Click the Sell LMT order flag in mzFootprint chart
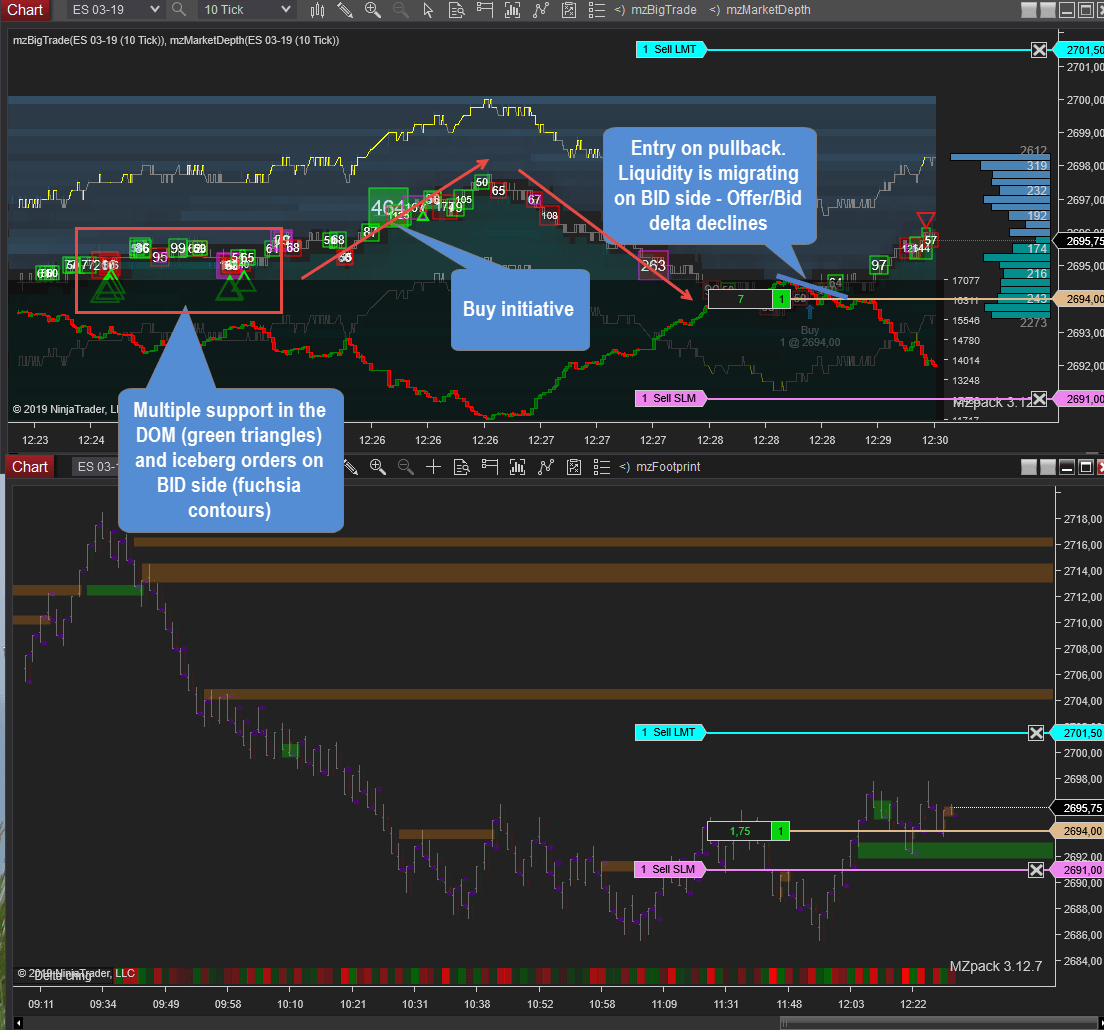 (x=670, y=732)
